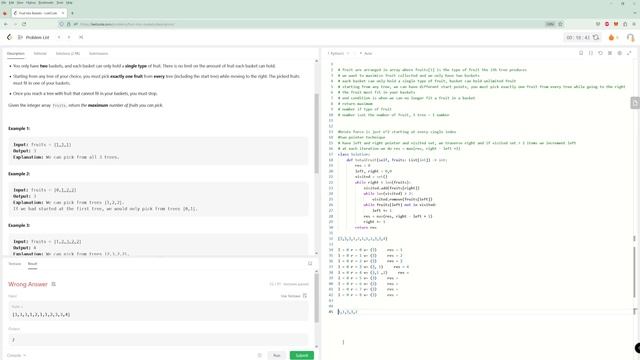Open the History menu
The width and height of the screenshot is (640, 360).
pyautogui.click(x=31, y=2)
